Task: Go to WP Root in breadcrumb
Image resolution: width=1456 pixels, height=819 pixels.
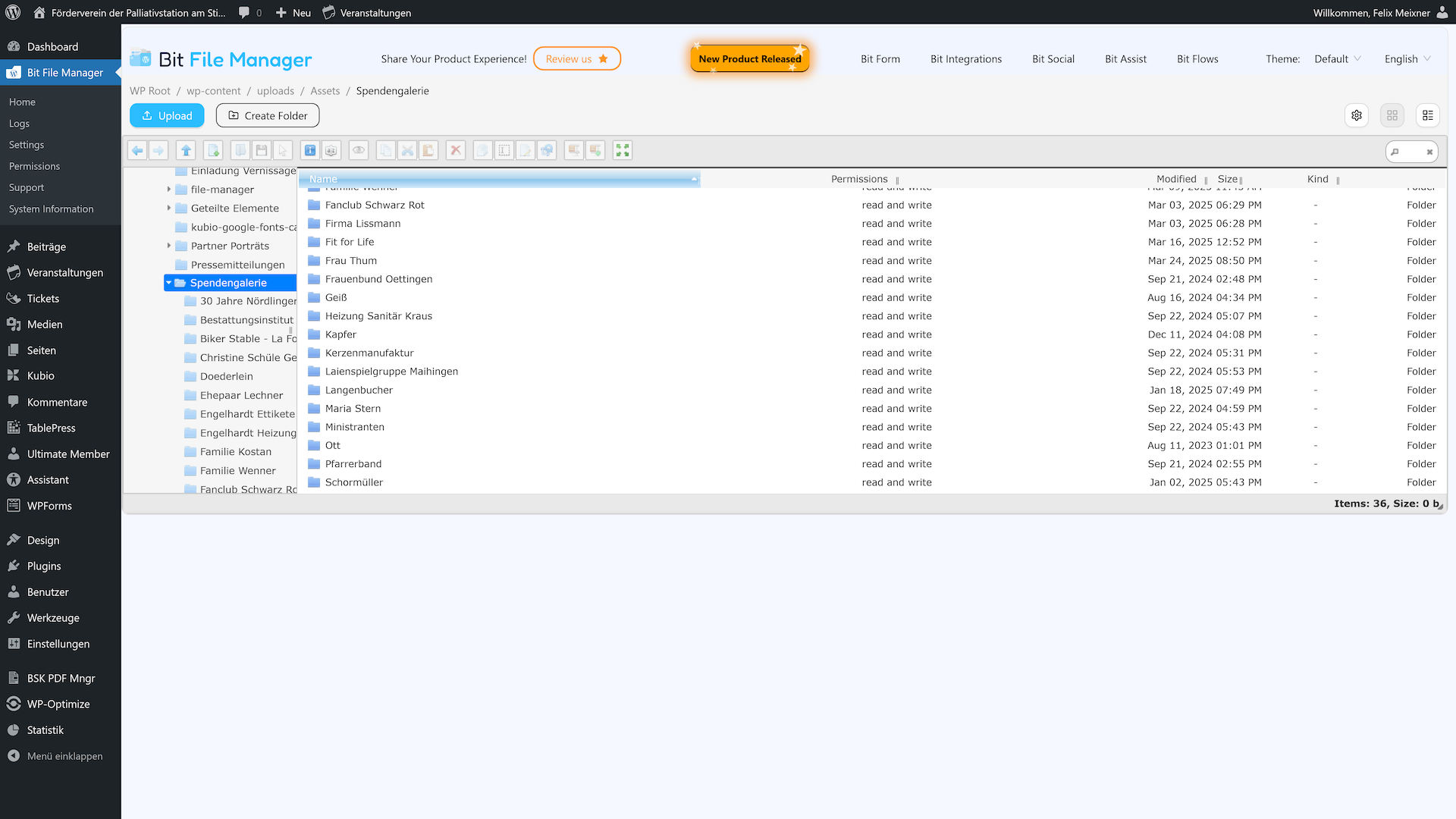Action: coord(149,91)
